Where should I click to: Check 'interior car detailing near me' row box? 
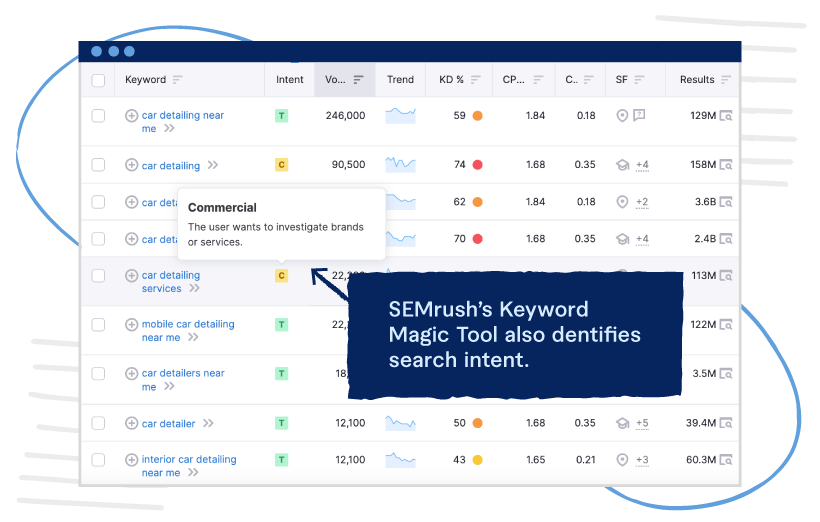coord(98,460)
